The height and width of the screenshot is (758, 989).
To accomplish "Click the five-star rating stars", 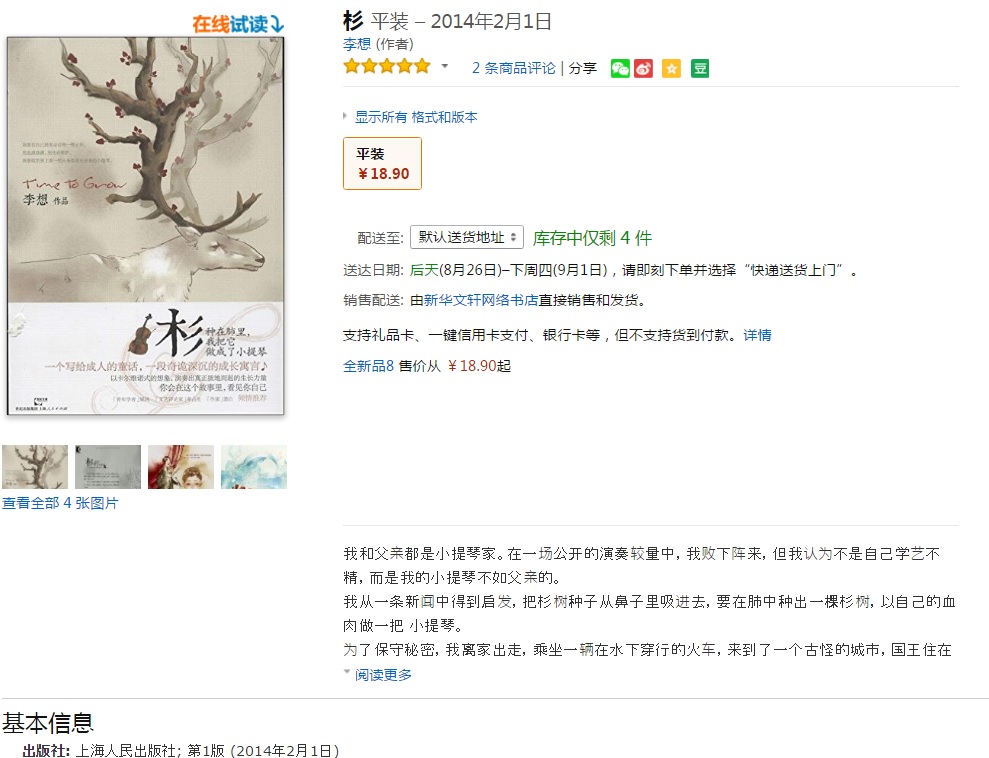I will point(387,66).
